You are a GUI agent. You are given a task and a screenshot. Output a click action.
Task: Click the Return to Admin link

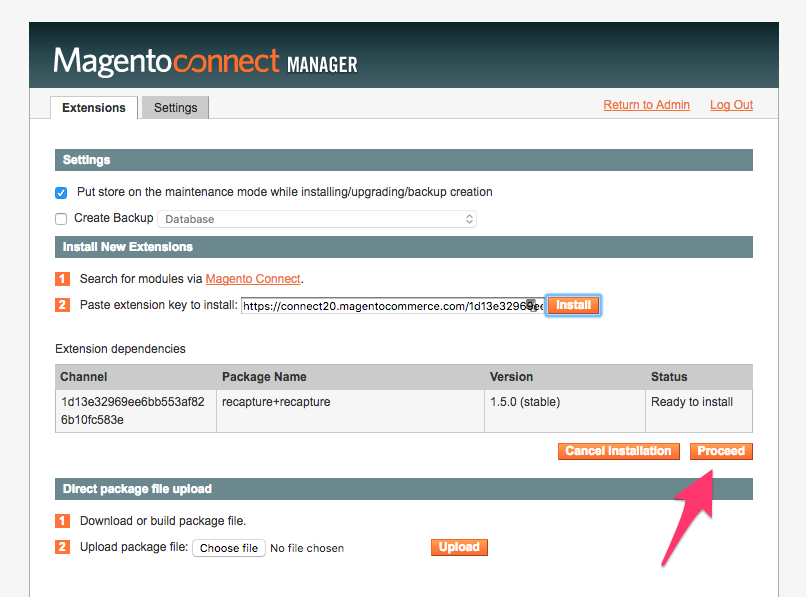click(x=646, y=105)
